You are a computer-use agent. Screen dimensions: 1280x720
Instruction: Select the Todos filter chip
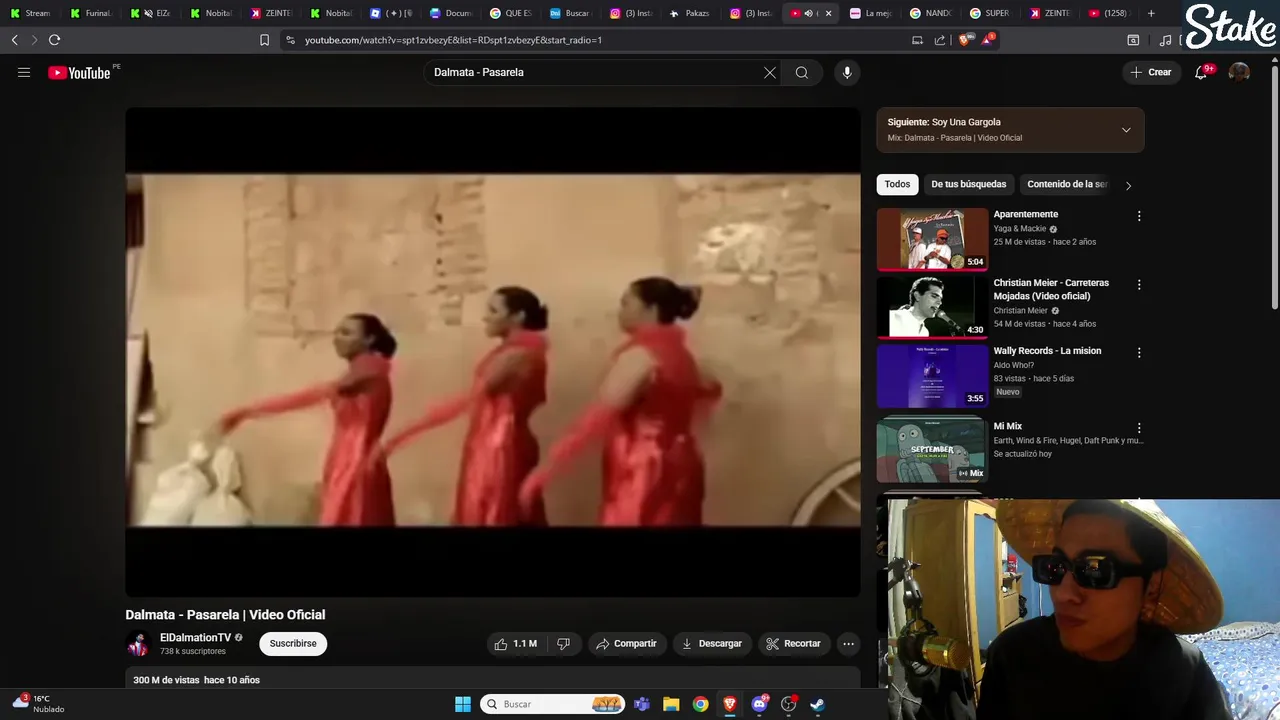click(x=897, y=184)
